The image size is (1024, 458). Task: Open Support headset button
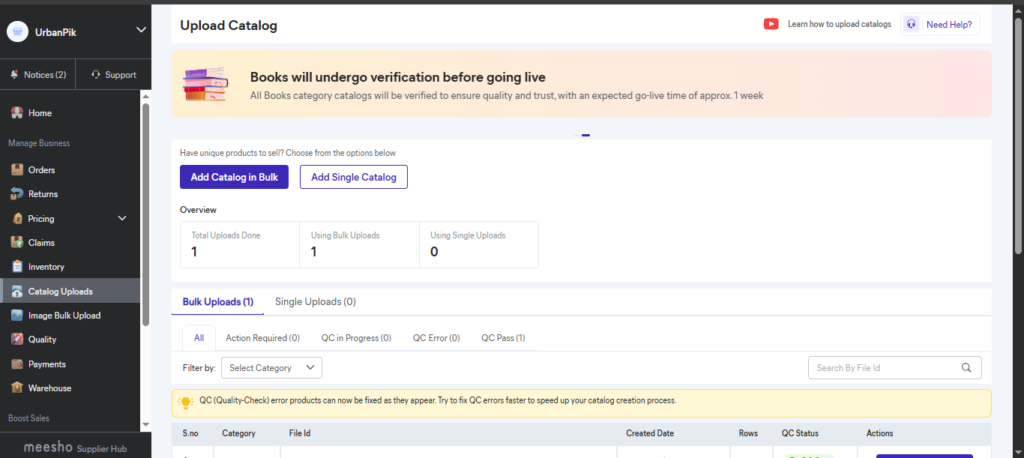click(114, 74)
